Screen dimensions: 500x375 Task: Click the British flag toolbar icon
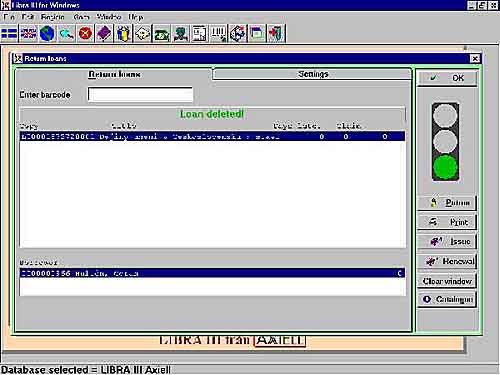(28, 34)
